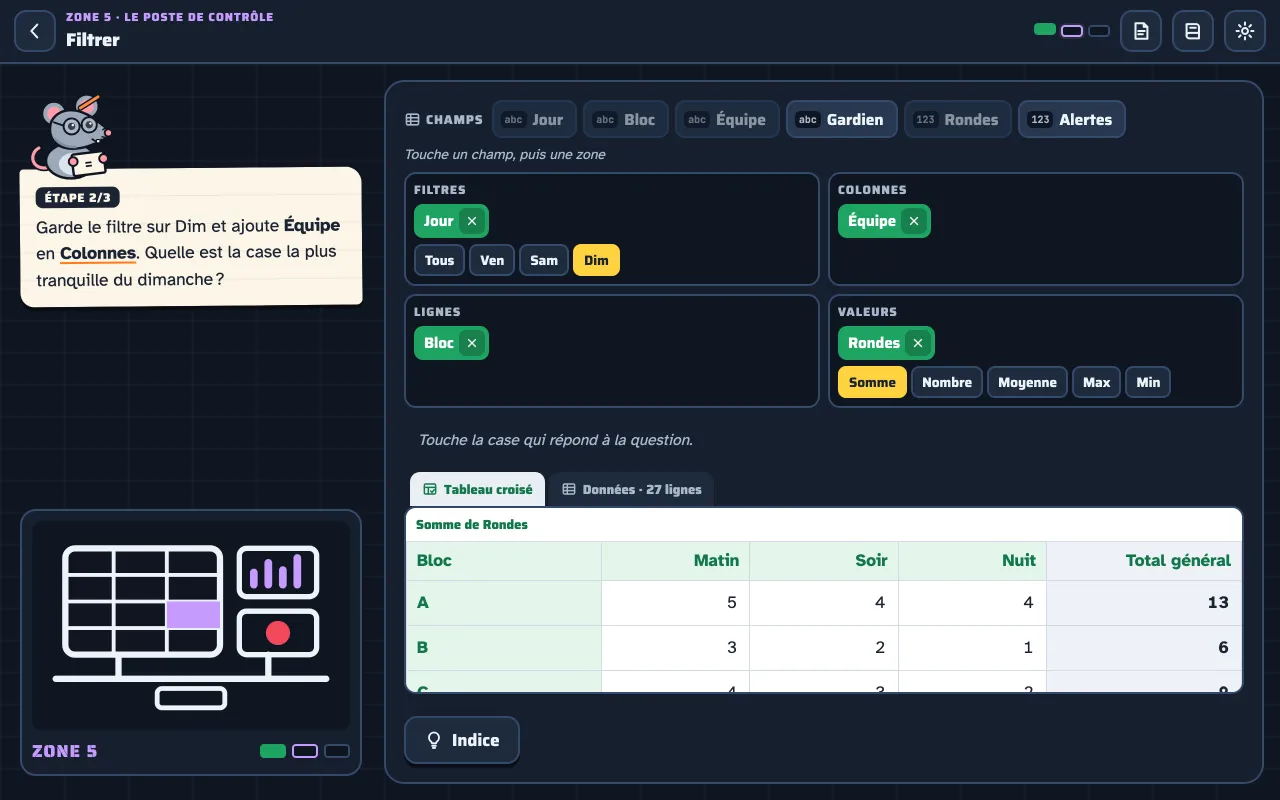Keep the Dim day filter selected
Image resolution: width=1280 pixels, height=800 pixels.
(x=597, y=260)
